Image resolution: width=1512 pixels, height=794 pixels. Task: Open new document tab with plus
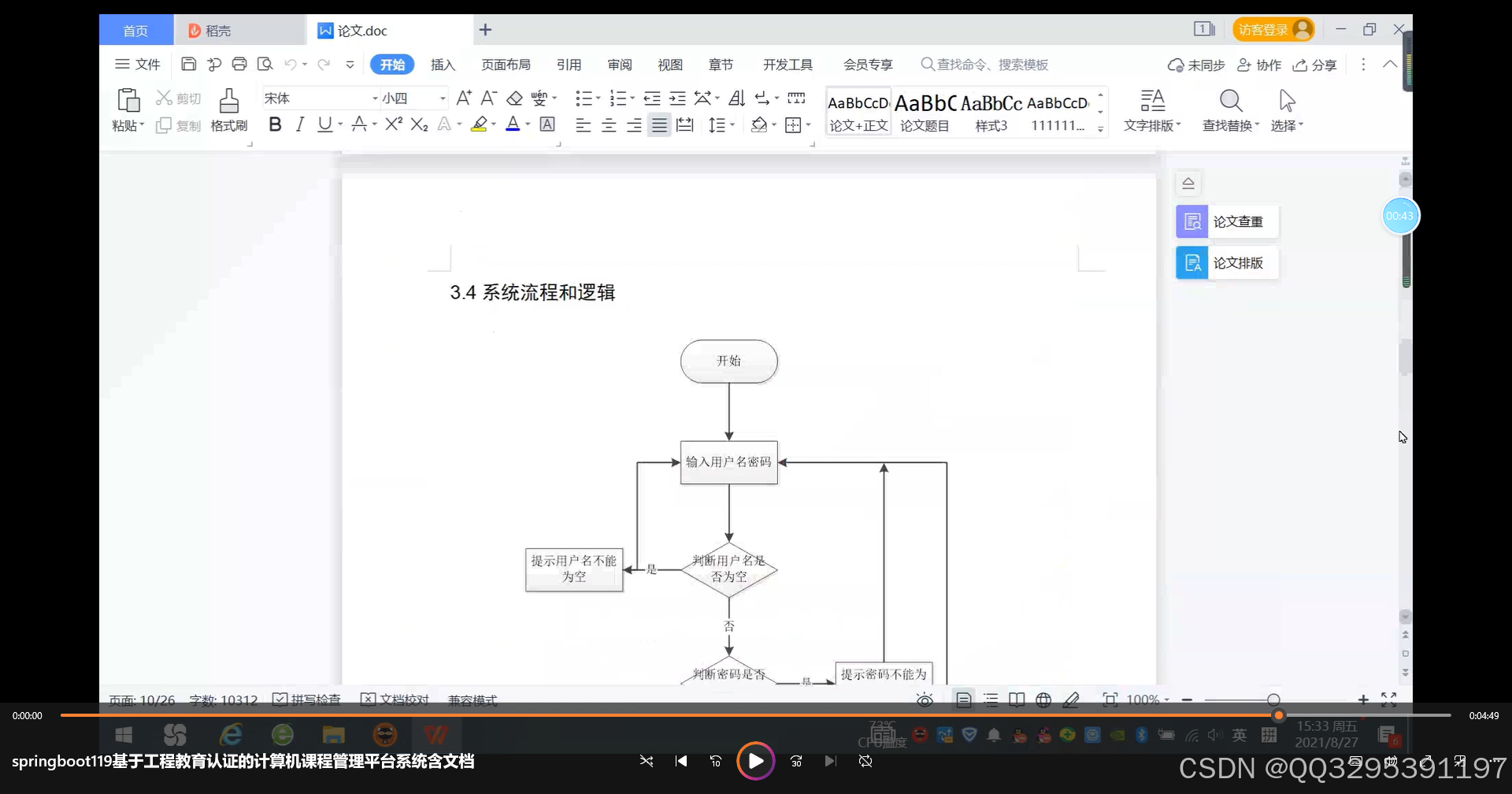pyautogui.click(x=486, y=30)
